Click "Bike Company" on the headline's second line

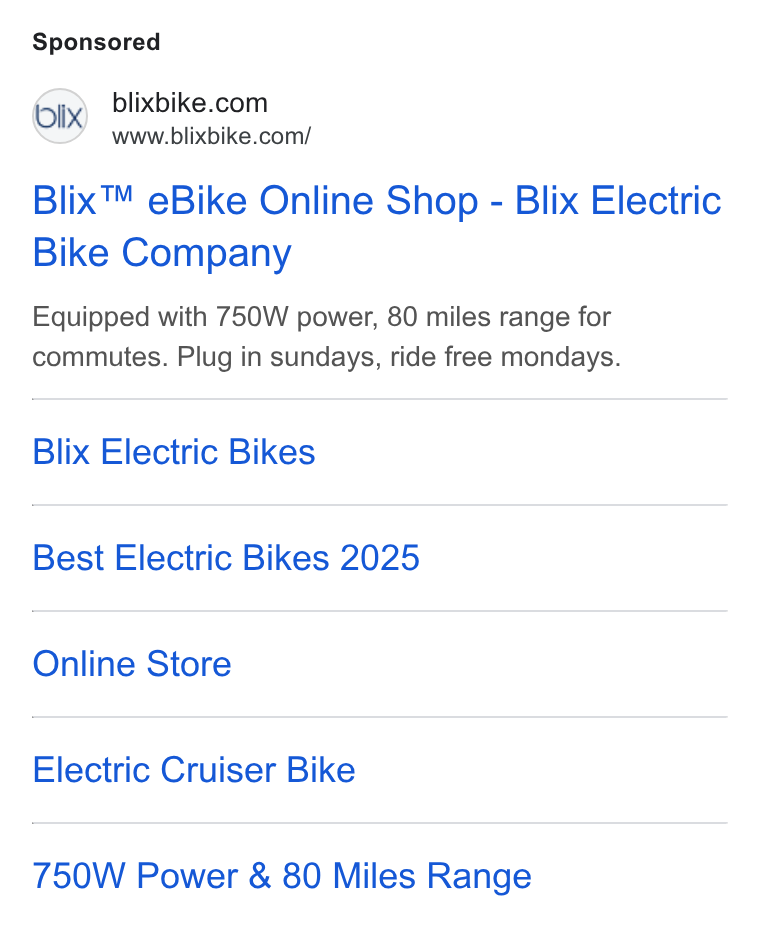pos(162,253)
